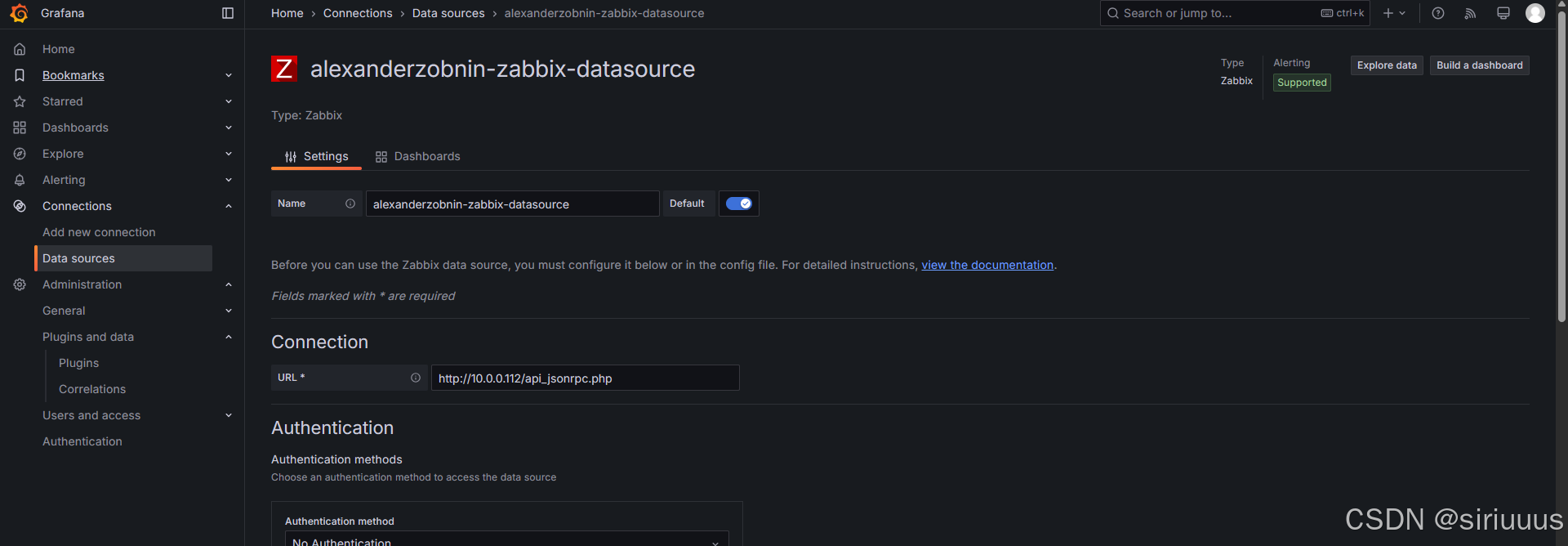This screenshot has height=546, width=1568.
Task: Click the info icon next to Name
Action: click(350, 204)
